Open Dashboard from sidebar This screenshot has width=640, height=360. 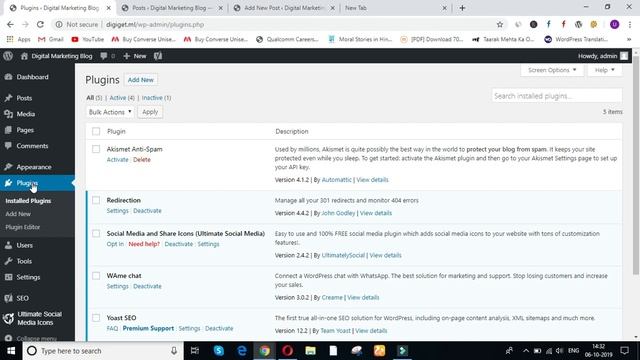tap(32, 77)
